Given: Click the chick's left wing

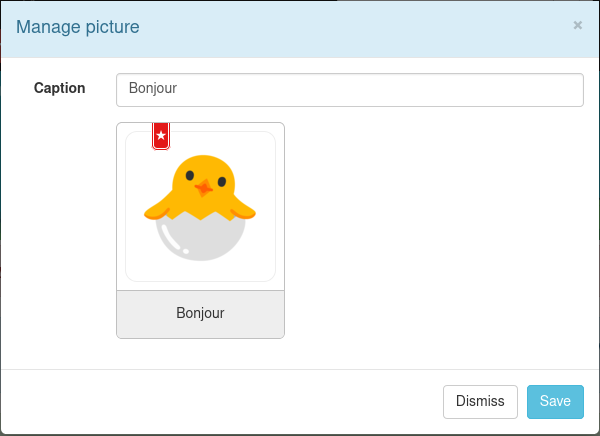Looking at the screenshot, I should (x=158, y=209).
